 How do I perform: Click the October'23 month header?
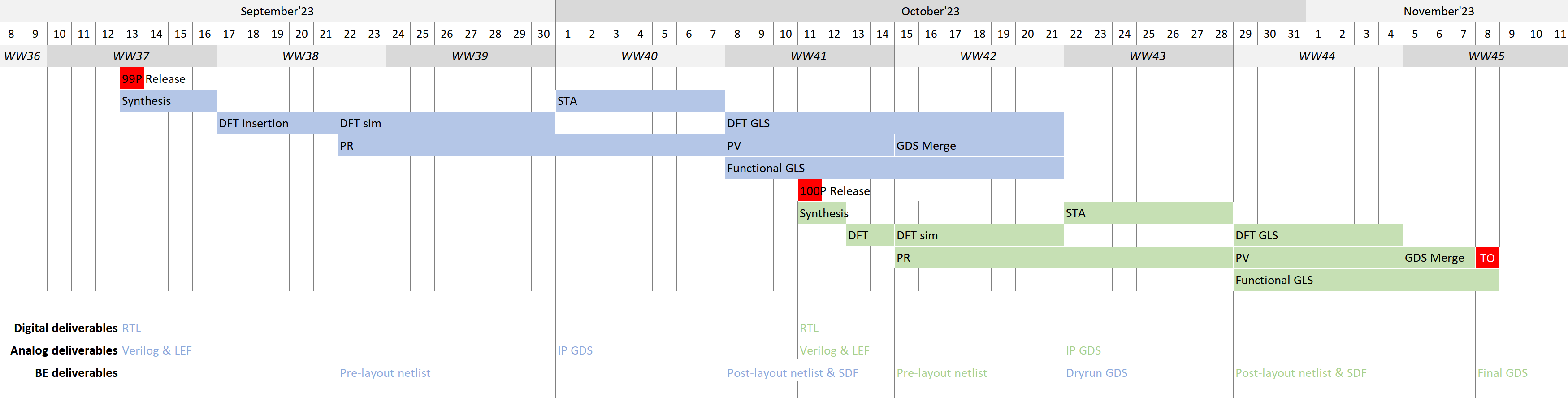click(x=930, y=11)
